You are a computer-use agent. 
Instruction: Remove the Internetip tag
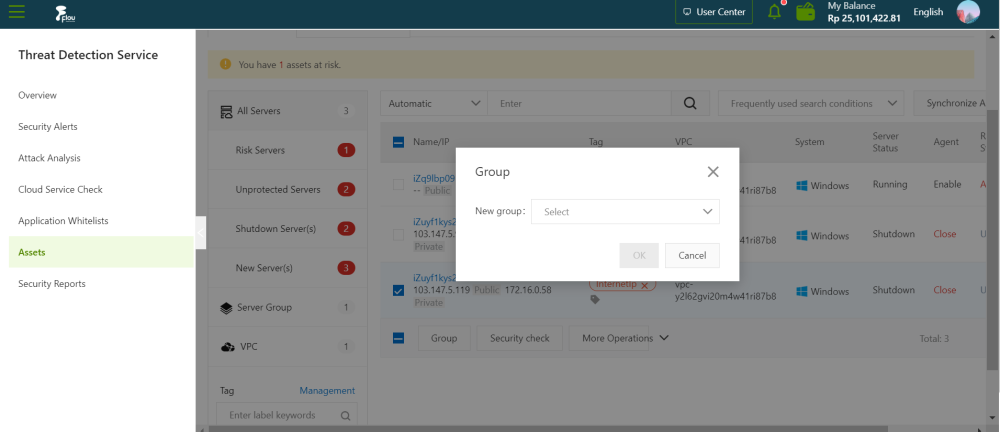(x=644, y=285)
